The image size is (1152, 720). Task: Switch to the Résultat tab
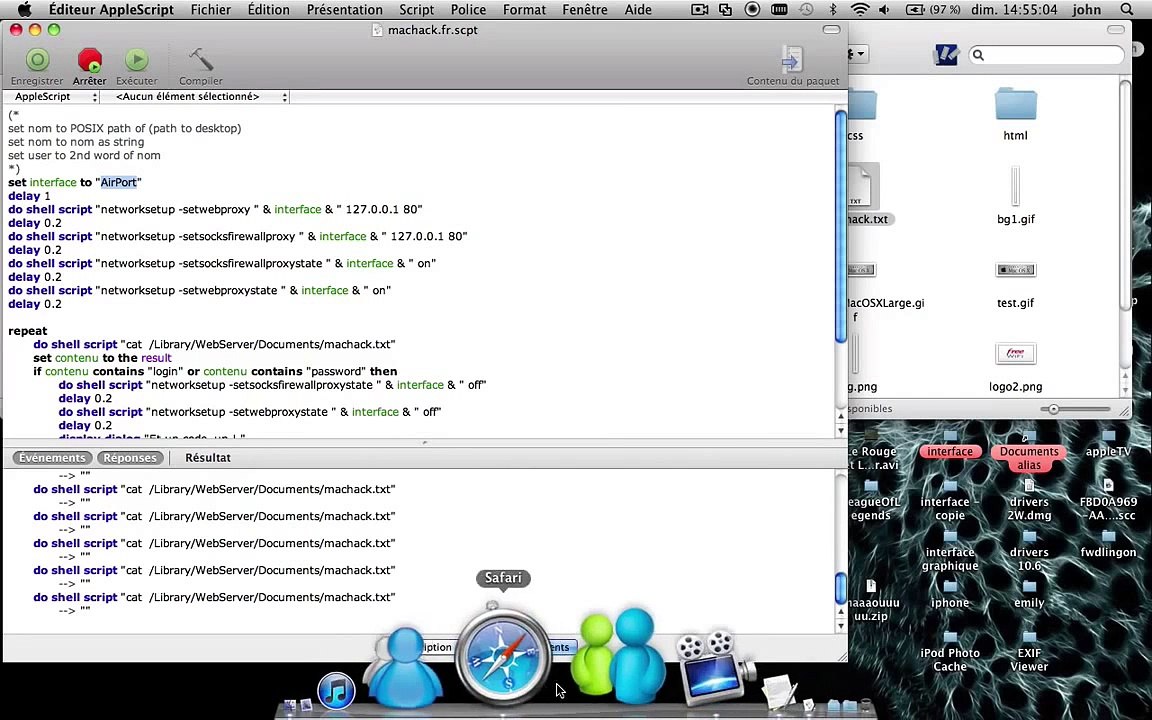point(208,458)
